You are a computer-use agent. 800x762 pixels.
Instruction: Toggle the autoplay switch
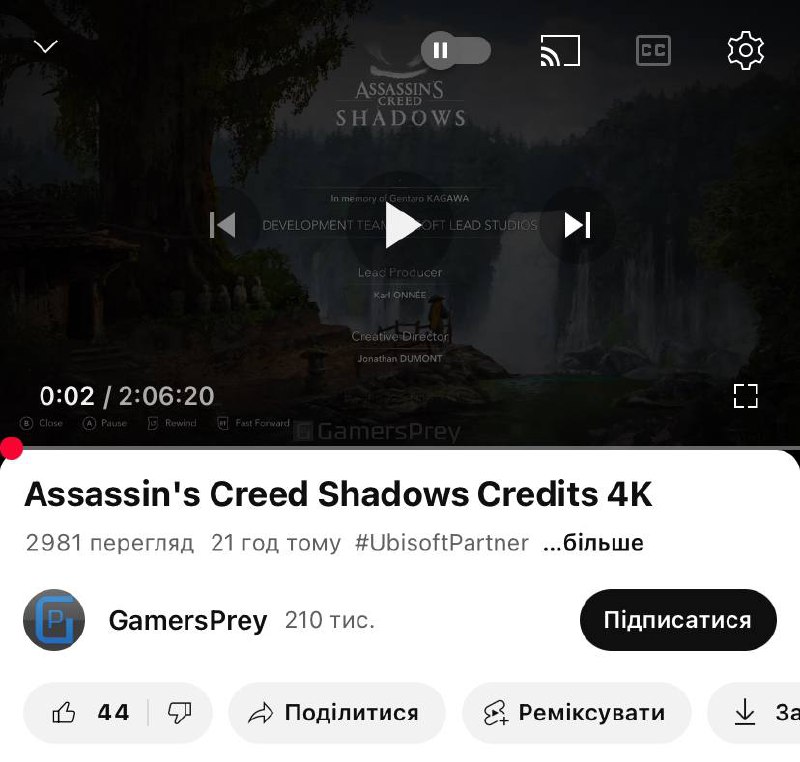point(456,50)
